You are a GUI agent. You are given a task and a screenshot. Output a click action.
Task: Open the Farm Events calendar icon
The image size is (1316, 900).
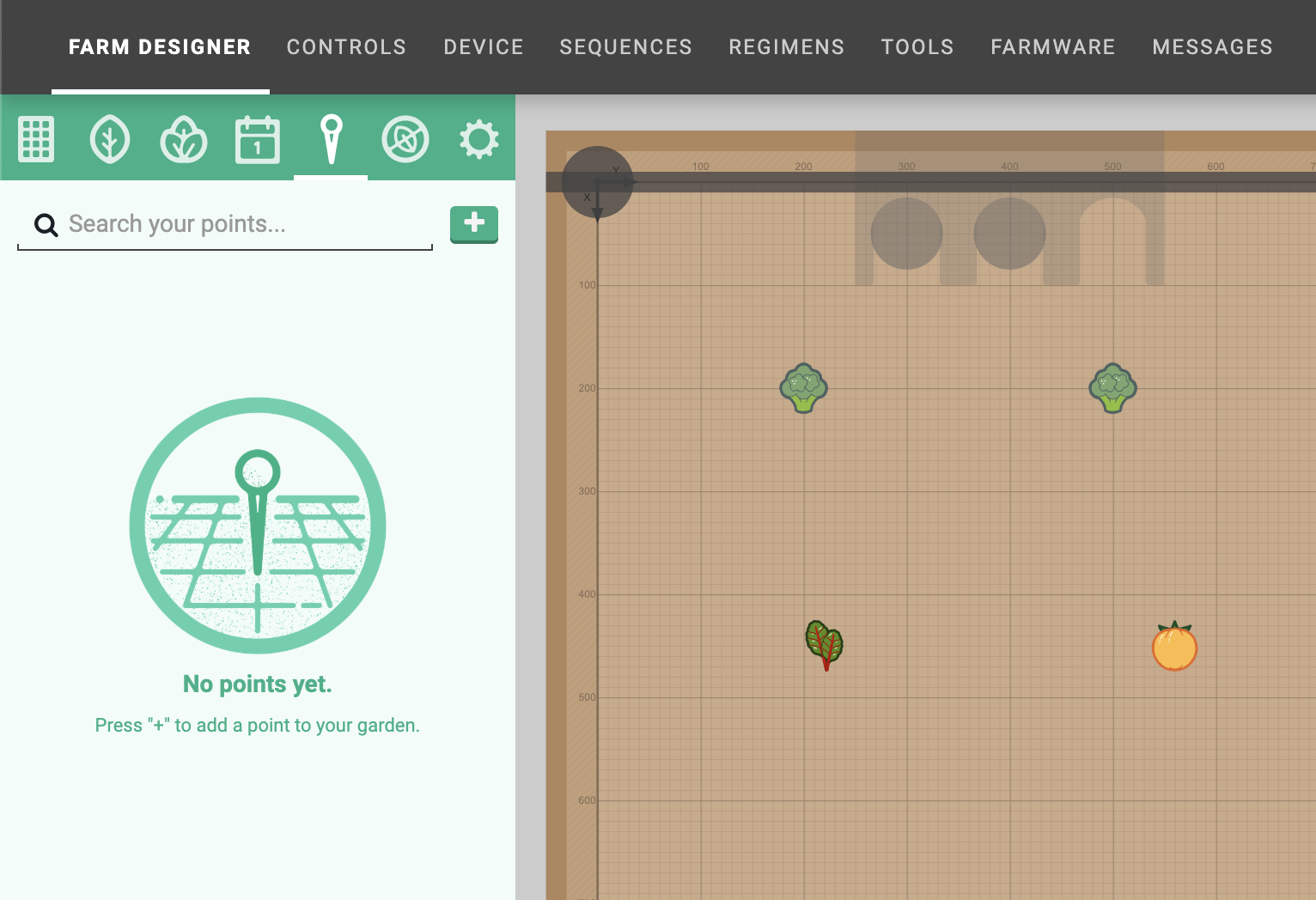click(x=258, y=139)
